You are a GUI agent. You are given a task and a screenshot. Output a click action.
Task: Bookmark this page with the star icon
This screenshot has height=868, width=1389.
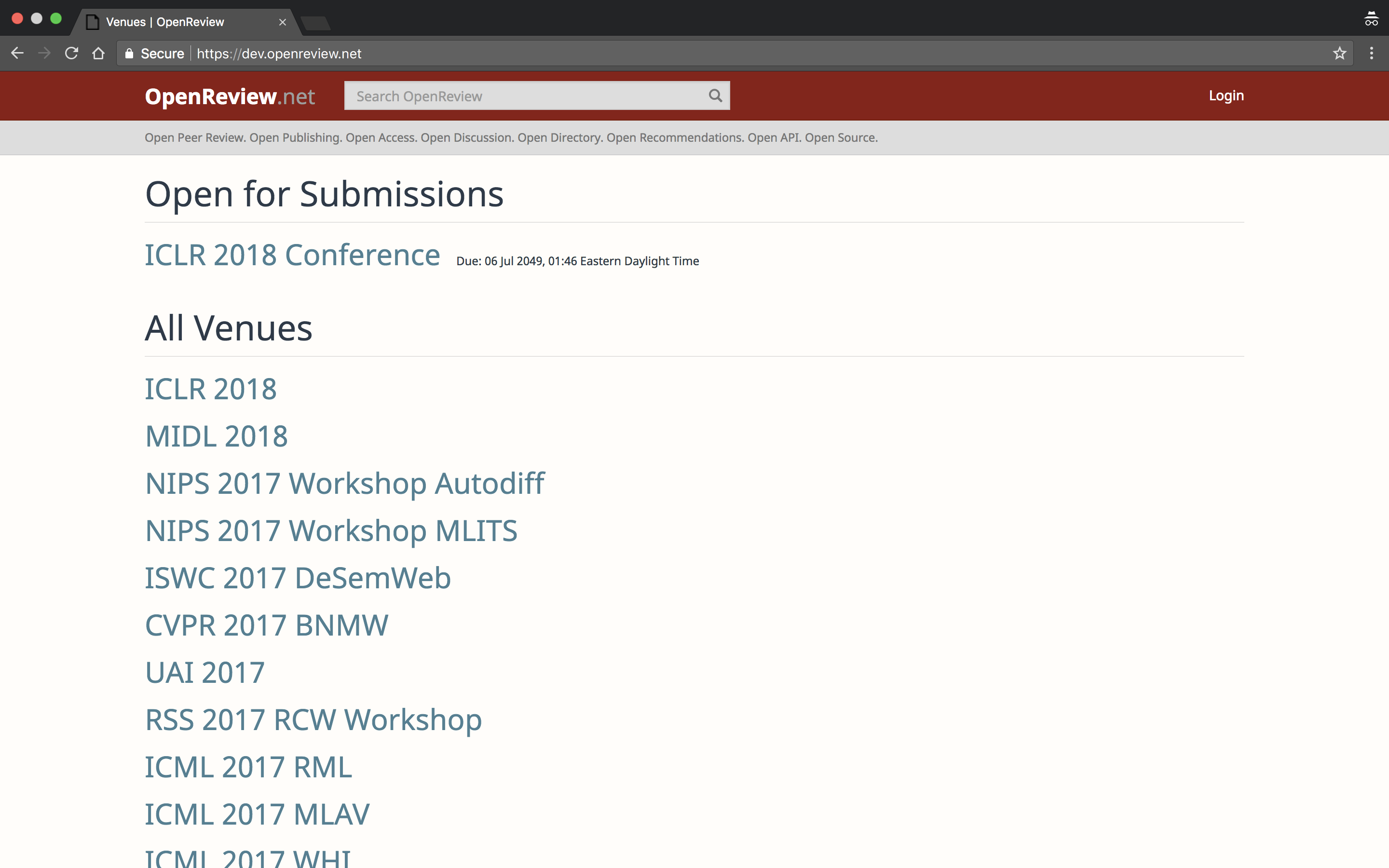1340,54
